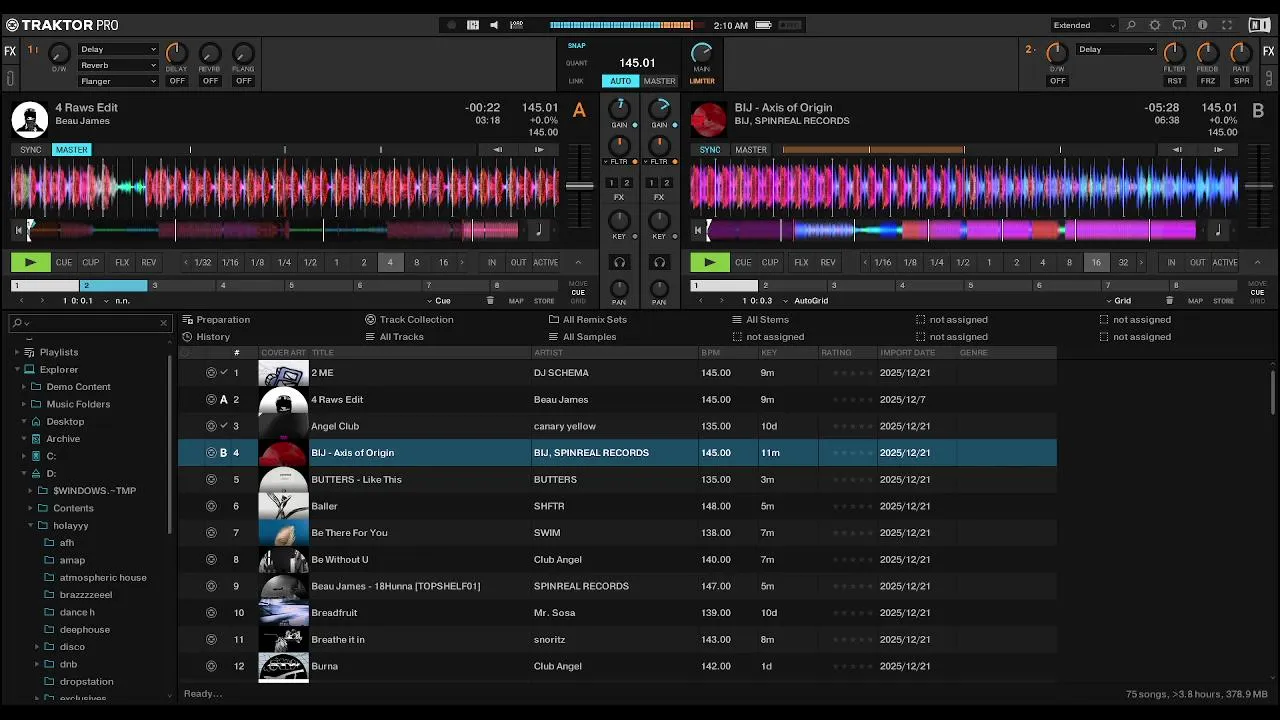Clear browser search with X icon
1280x720 pixels.
(x=164, y=323)
